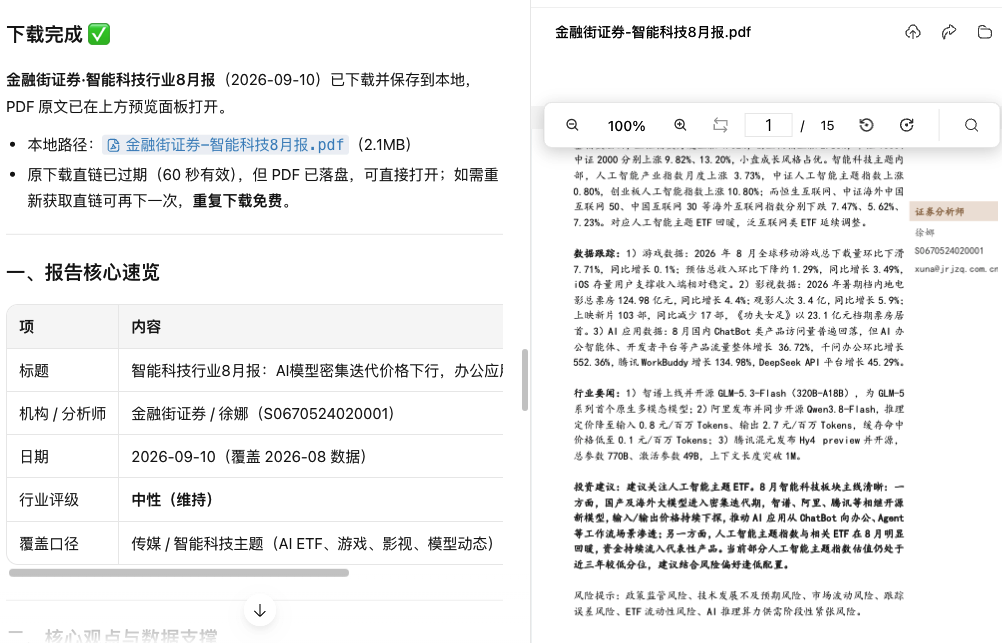
Task: Open the folder icon in PDF header
Action: pos(985,32)
